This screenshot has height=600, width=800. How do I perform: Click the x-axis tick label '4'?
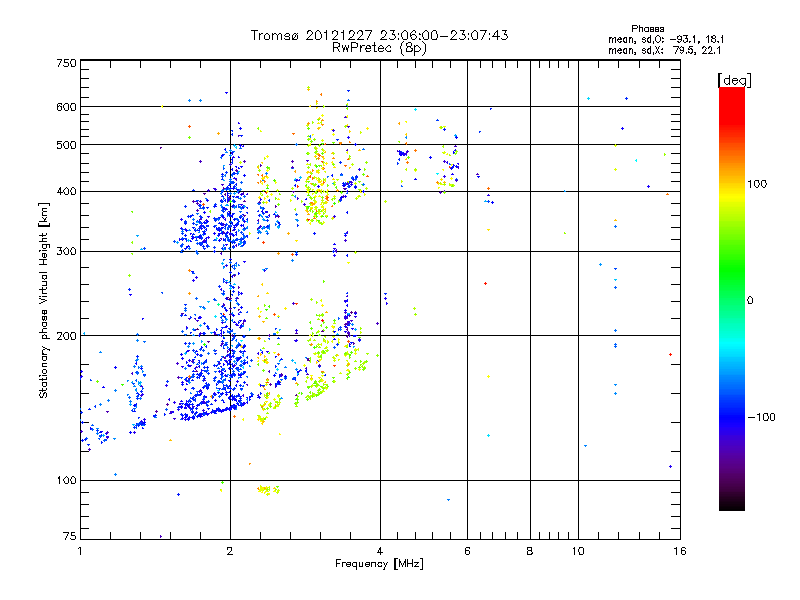(x=380, y=551)
